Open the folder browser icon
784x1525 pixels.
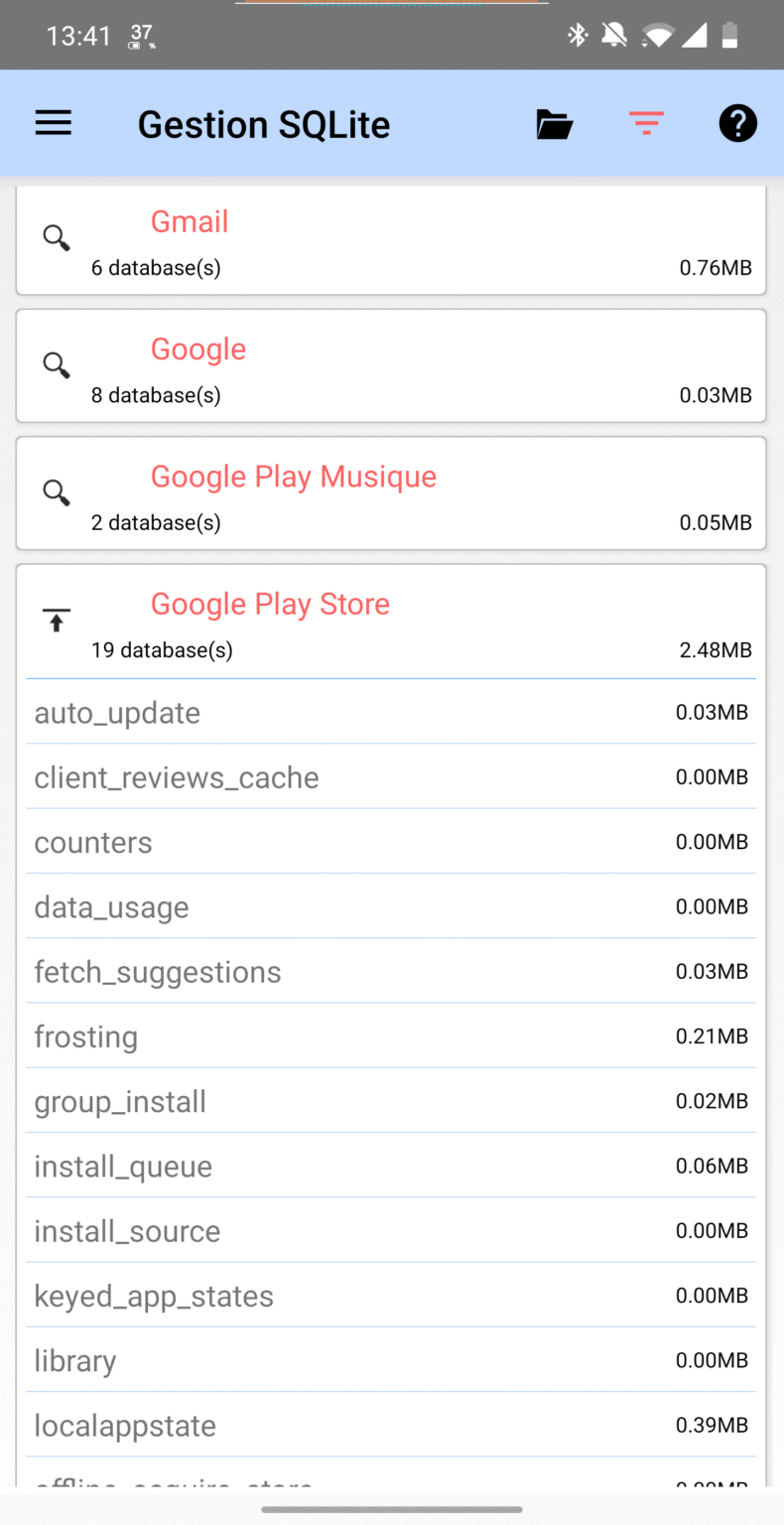coord(554,122)
